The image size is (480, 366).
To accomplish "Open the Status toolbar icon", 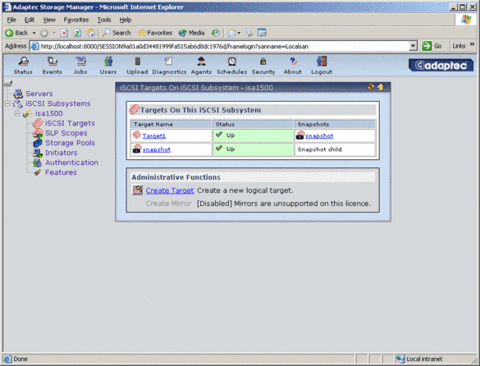I will point(23,62).
